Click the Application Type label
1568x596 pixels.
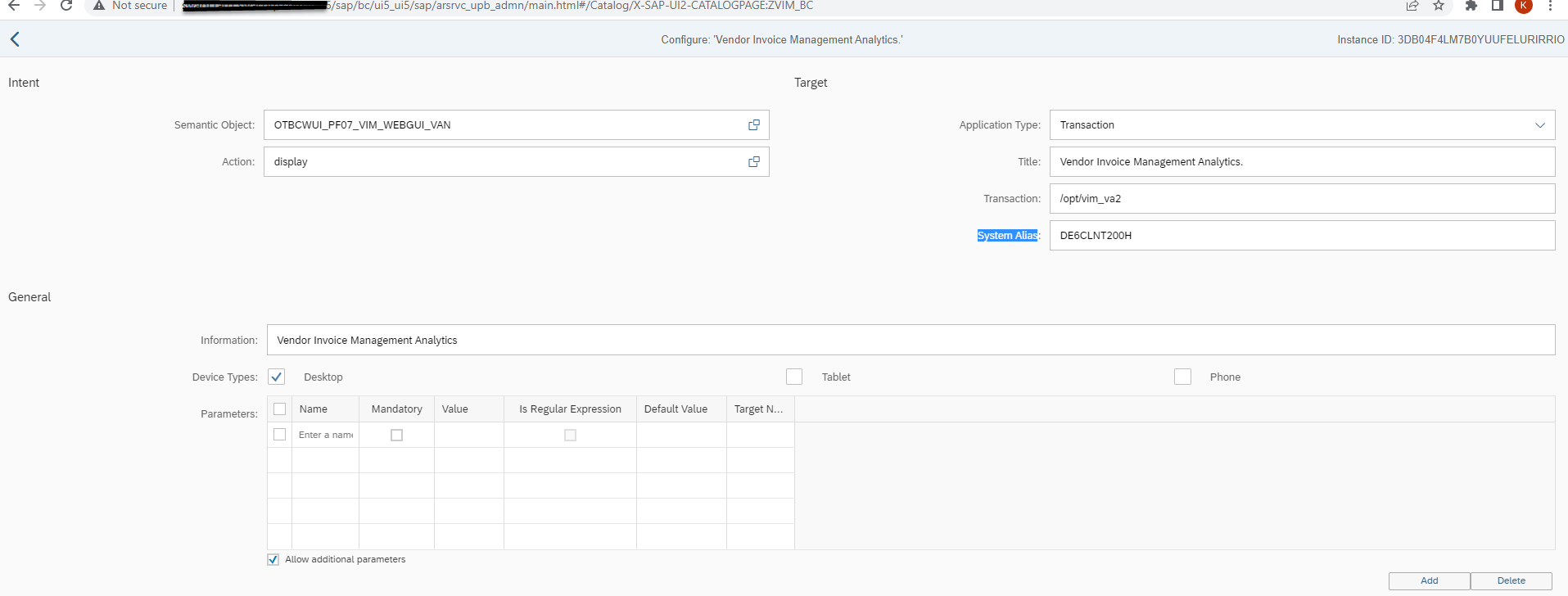1000,125
